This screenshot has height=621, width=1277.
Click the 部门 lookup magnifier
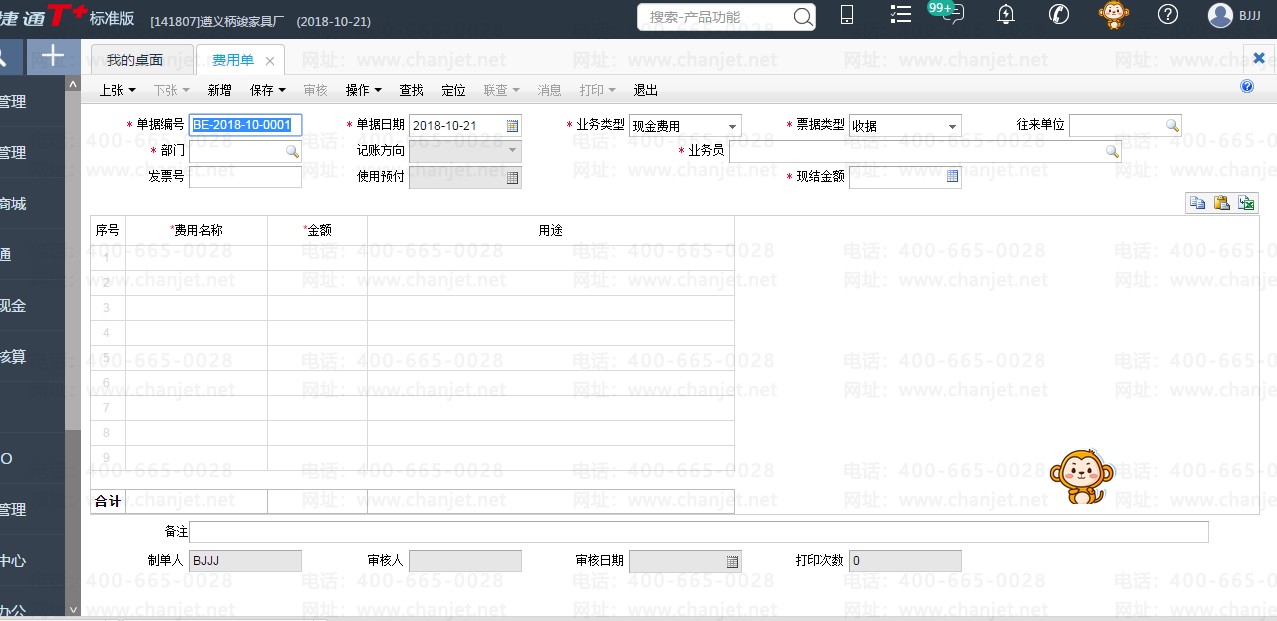tap(292, 151)
